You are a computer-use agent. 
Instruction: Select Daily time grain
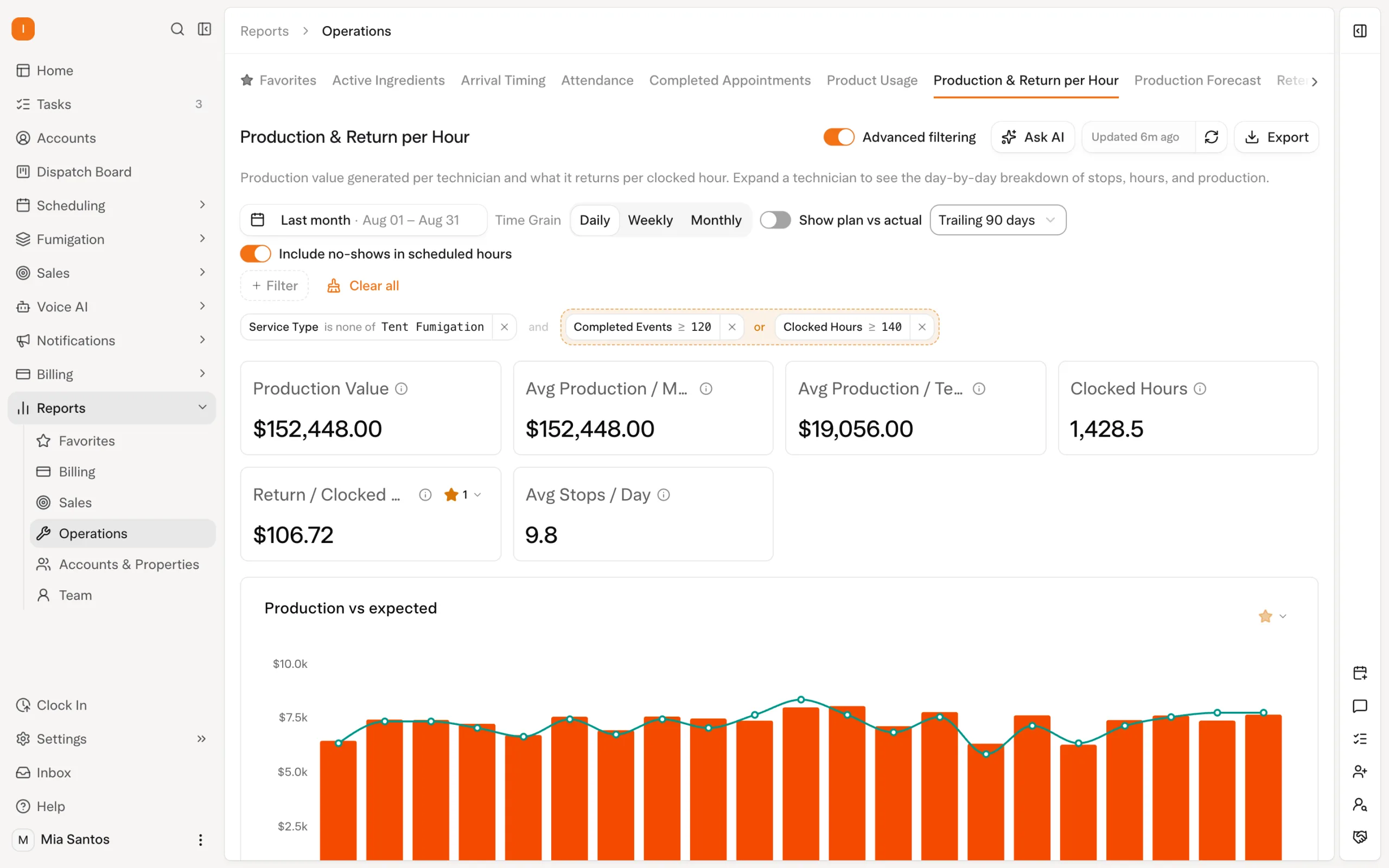click(x=595, y=220)
